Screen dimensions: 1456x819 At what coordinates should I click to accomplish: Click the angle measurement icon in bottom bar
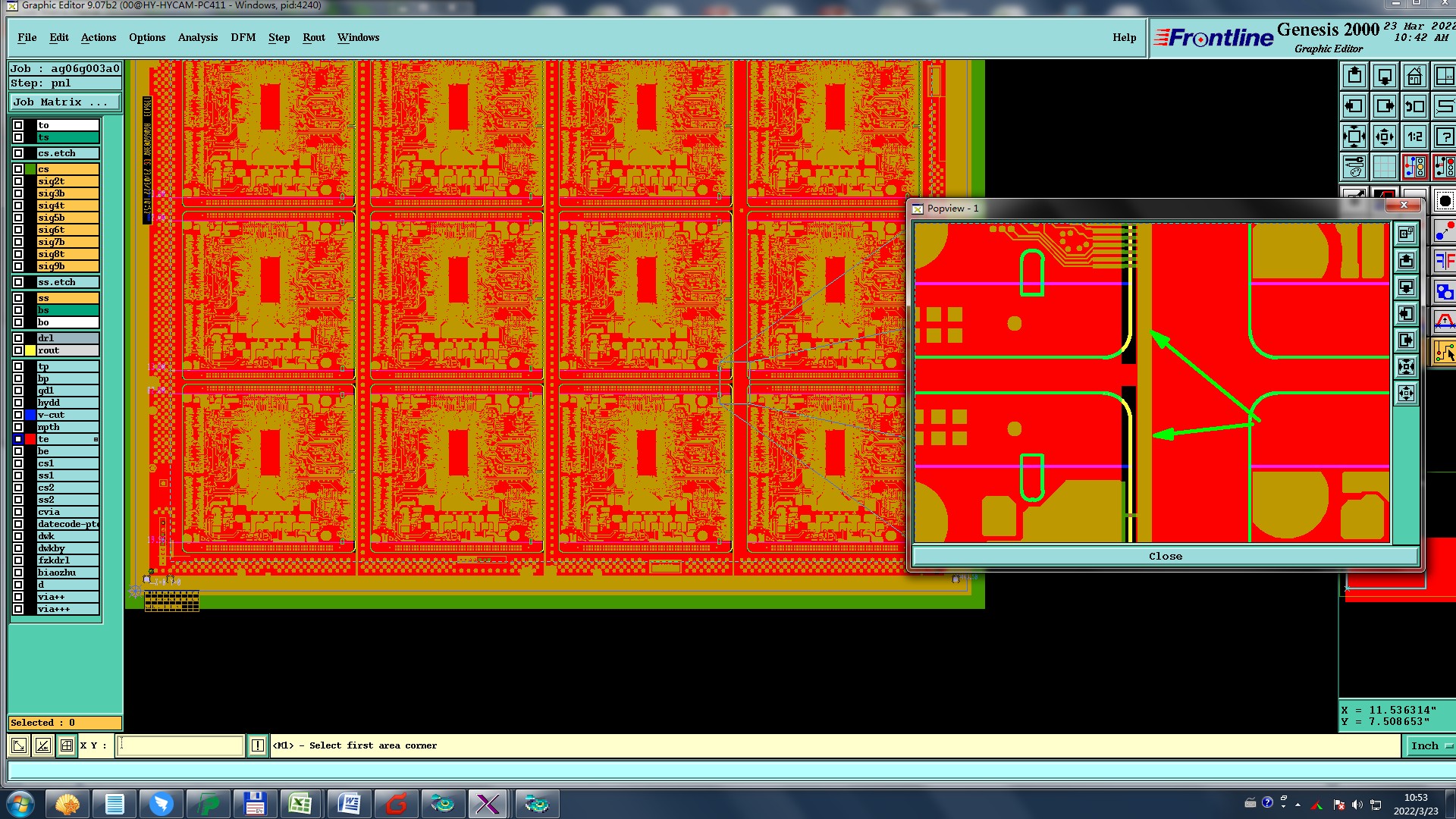click(x=43, y=745)
